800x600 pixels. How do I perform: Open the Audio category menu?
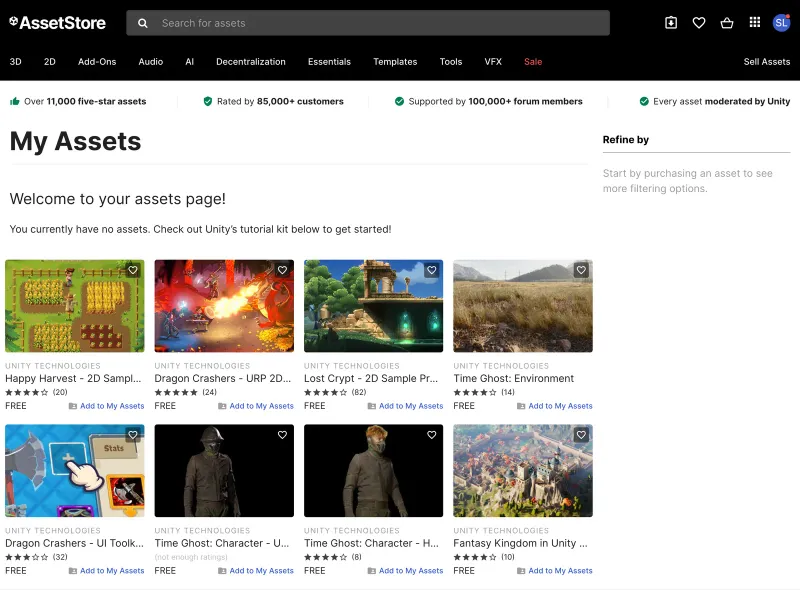[151, 62]
